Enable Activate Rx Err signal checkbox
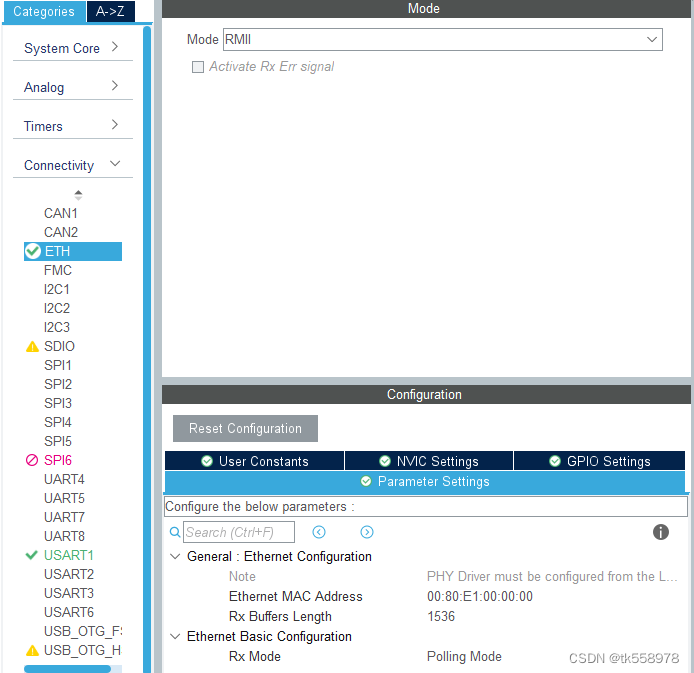Viewport: 694px width, 673px height. tap(198, 67)
